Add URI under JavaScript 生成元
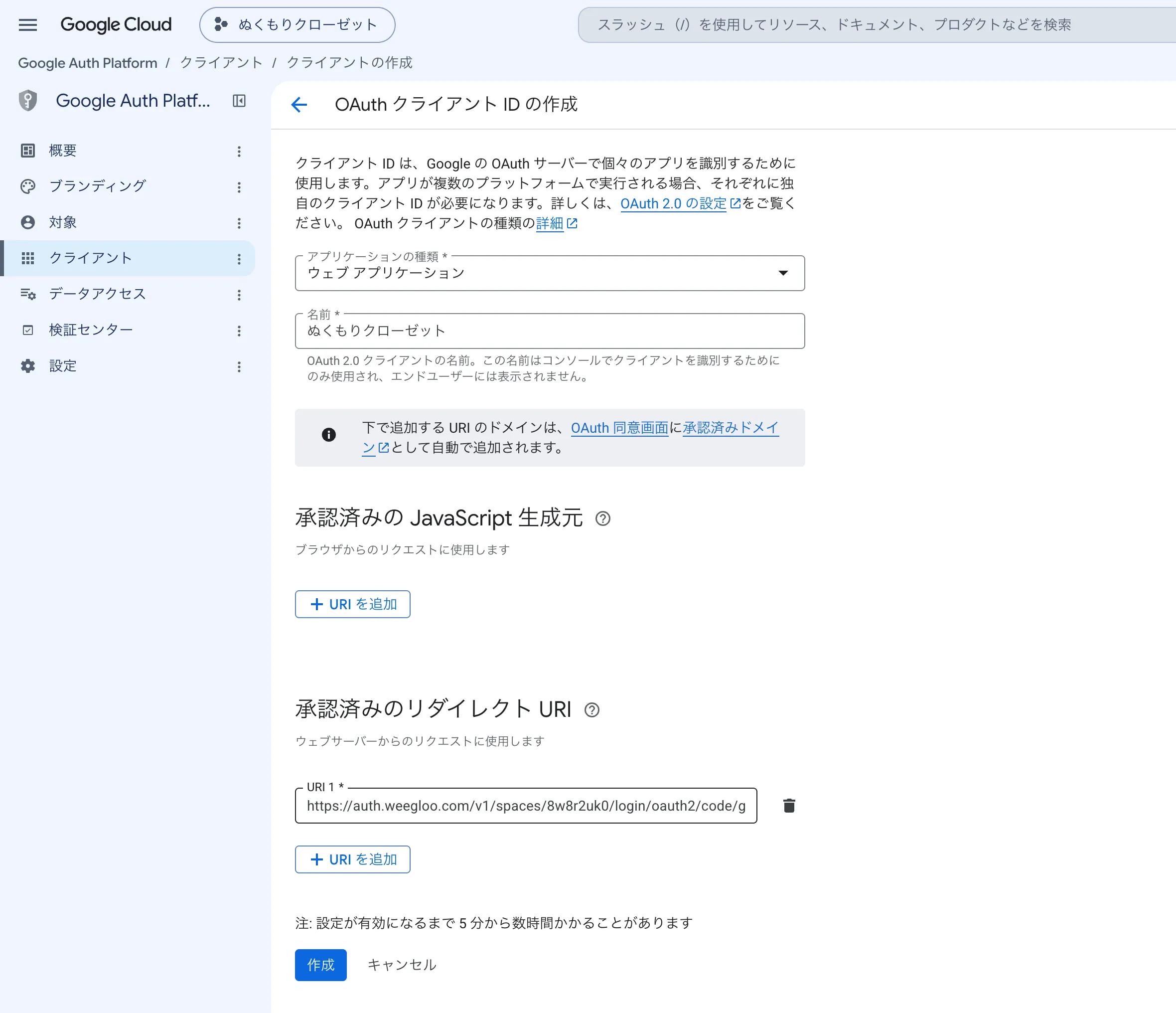Viewport: 1176px width, 1013px height. 352,604
